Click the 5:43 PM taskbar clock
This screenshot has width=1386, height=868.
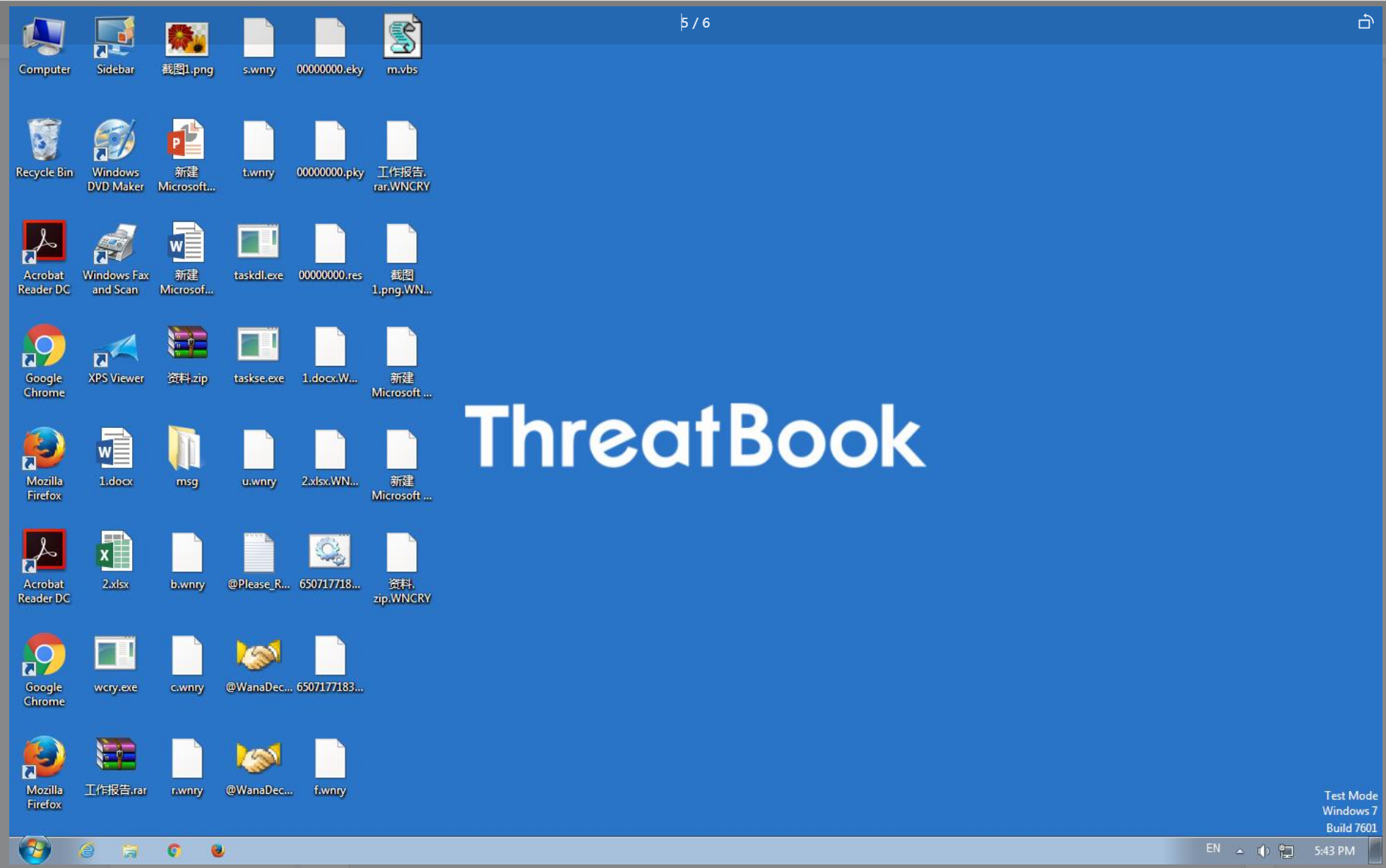pos(1334,851)
